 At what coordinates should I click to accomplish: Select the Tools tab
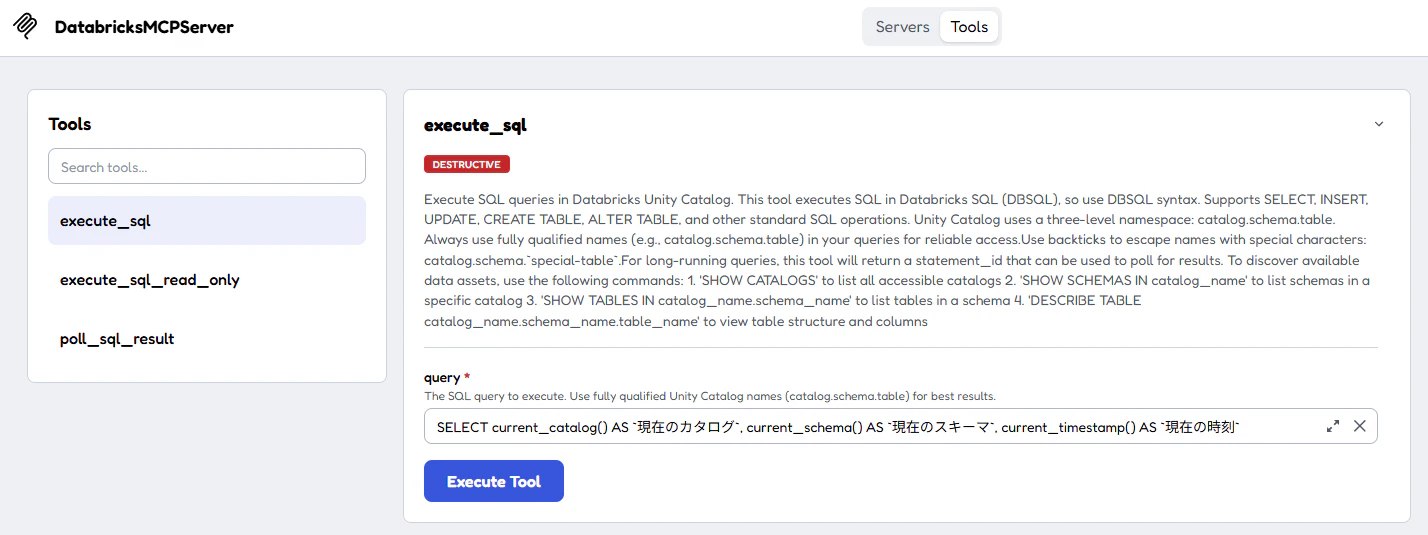[969, 27]
